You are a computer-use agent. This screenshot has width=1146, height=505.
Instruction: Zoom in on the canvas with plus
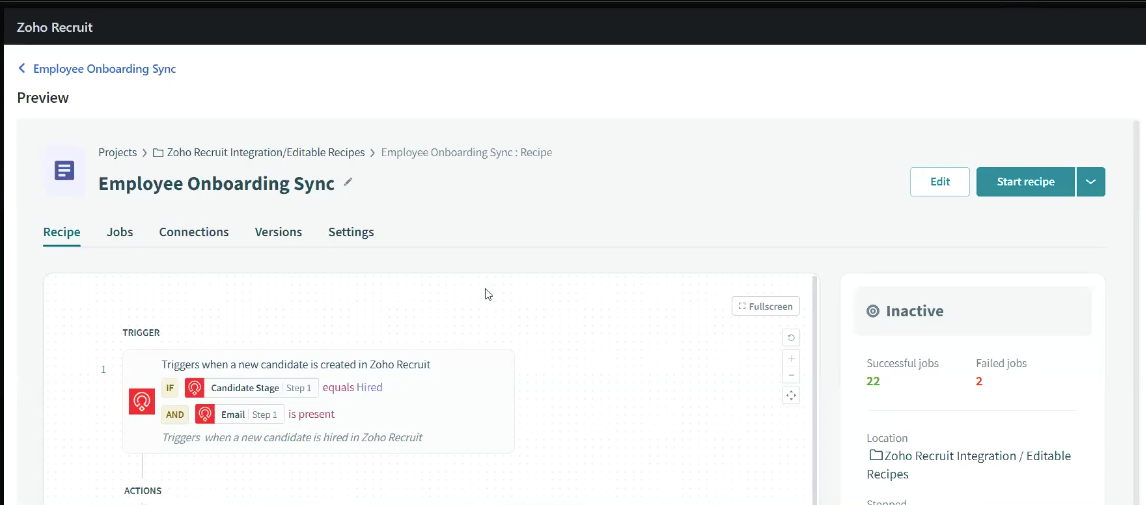pos(791,359)
